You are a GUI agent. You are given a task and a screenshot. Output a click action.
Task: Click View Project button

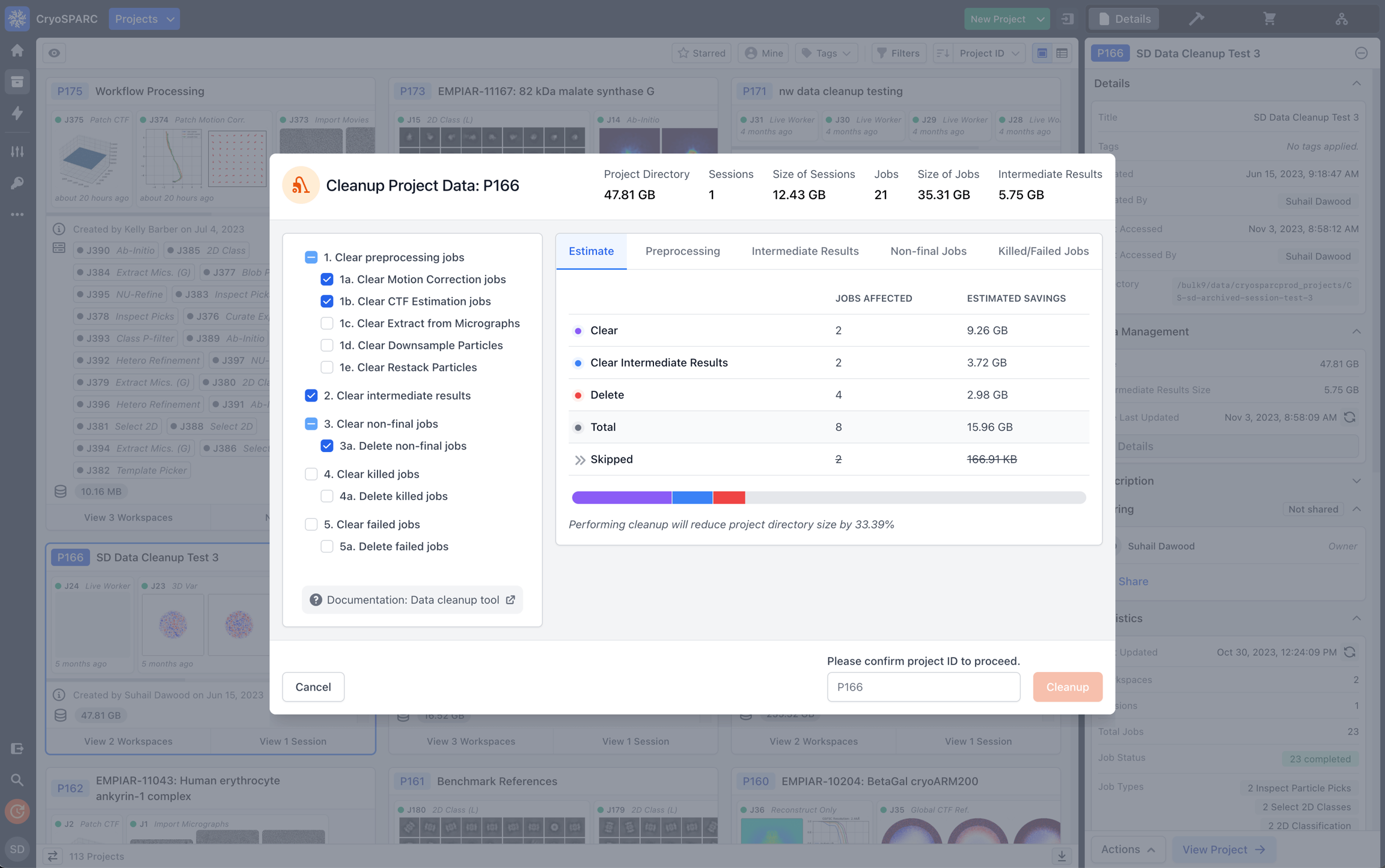(1224, 849)
